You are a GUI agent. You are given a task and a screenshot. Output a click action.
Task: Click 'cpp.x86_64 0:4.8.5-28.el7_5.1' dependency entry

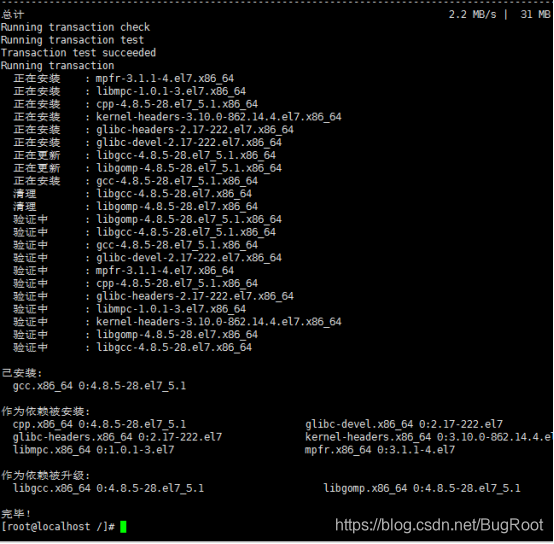coord(99,424)
